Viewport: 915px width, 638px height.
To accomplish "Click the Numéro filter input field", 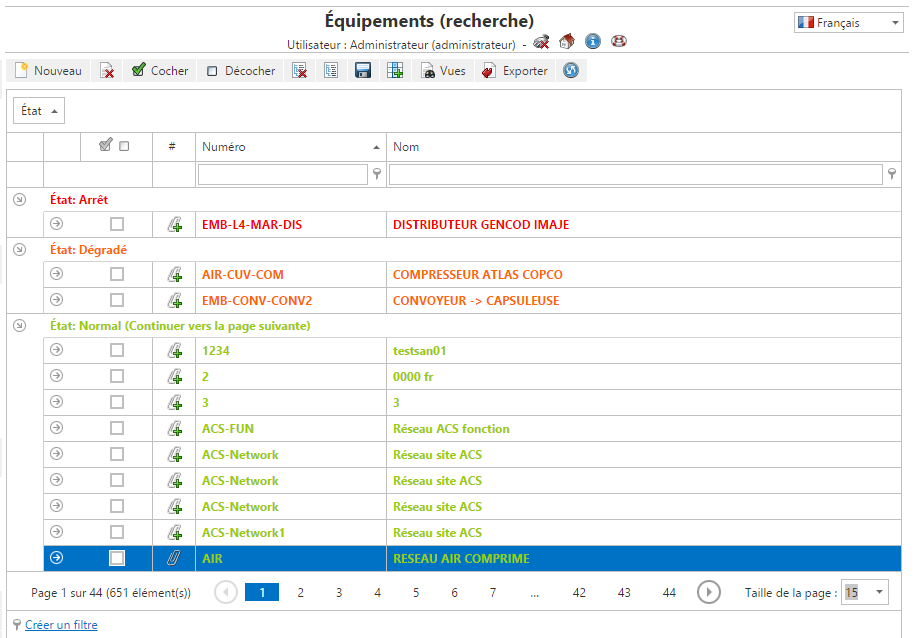I will click(x=283, y=175).
